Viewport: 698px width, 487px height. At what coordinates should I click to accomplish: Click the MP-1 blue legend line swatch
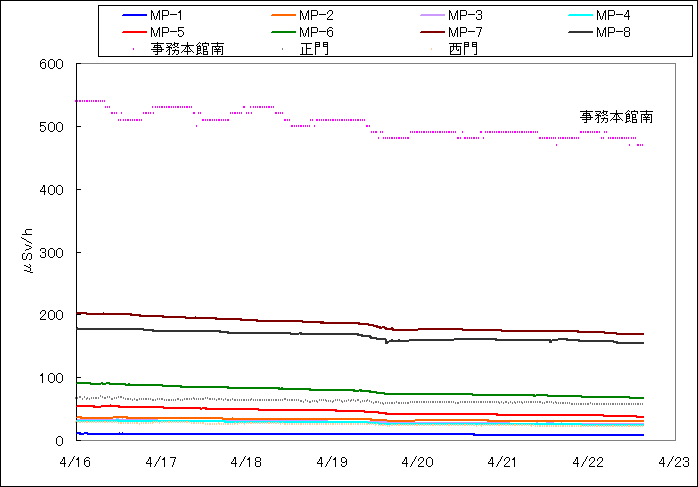tap(133, 15)
